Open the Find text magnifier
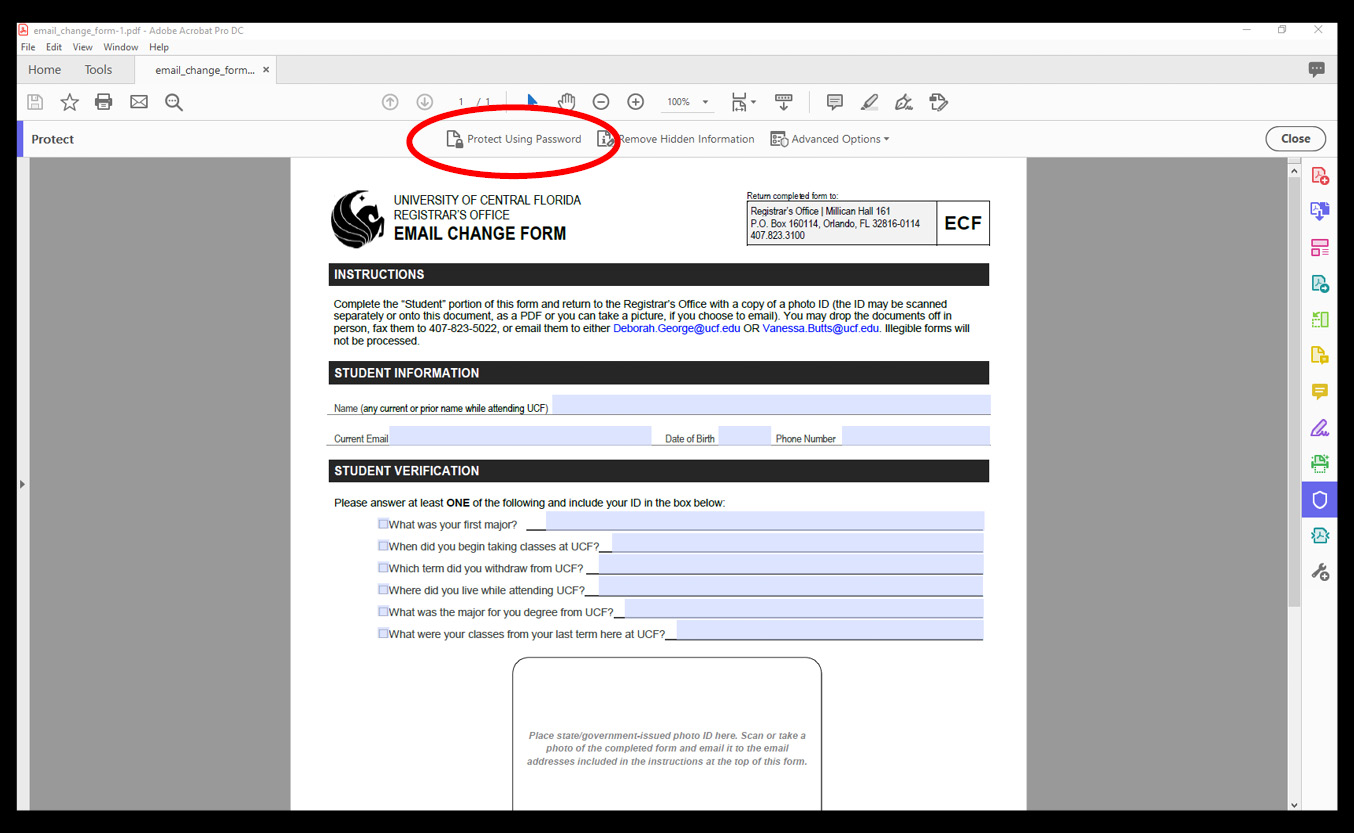 pos(174,102)
